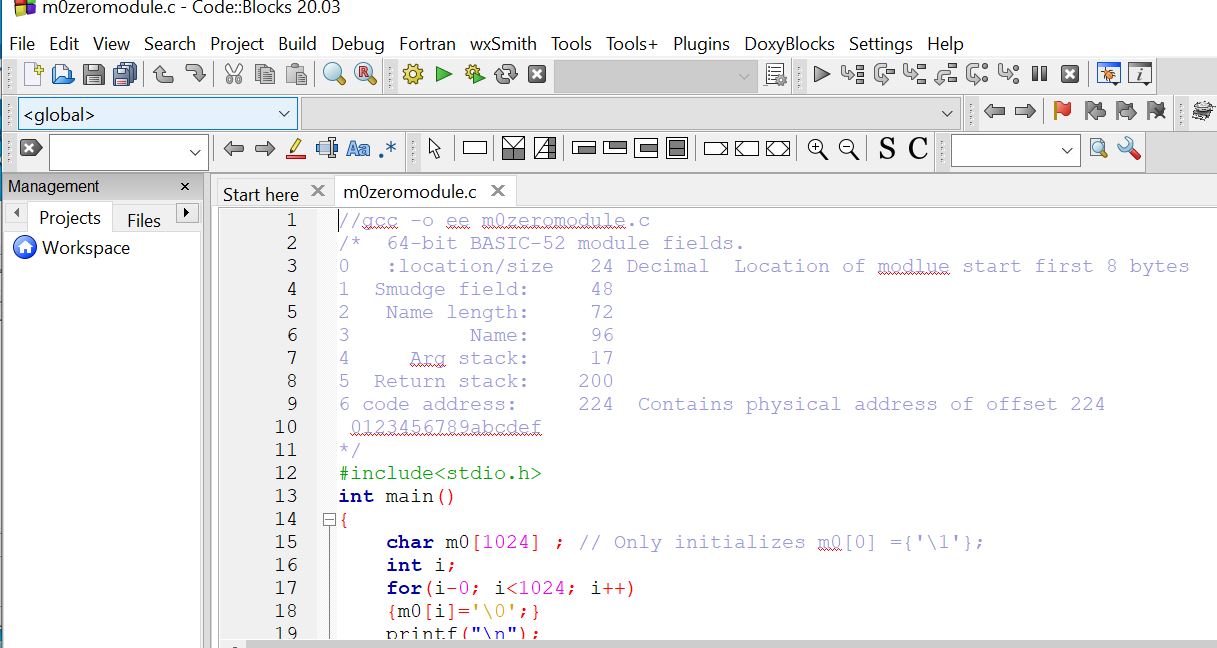Show more Management tabs with the right arrow

pyautogui.click(x=187, y=213)
